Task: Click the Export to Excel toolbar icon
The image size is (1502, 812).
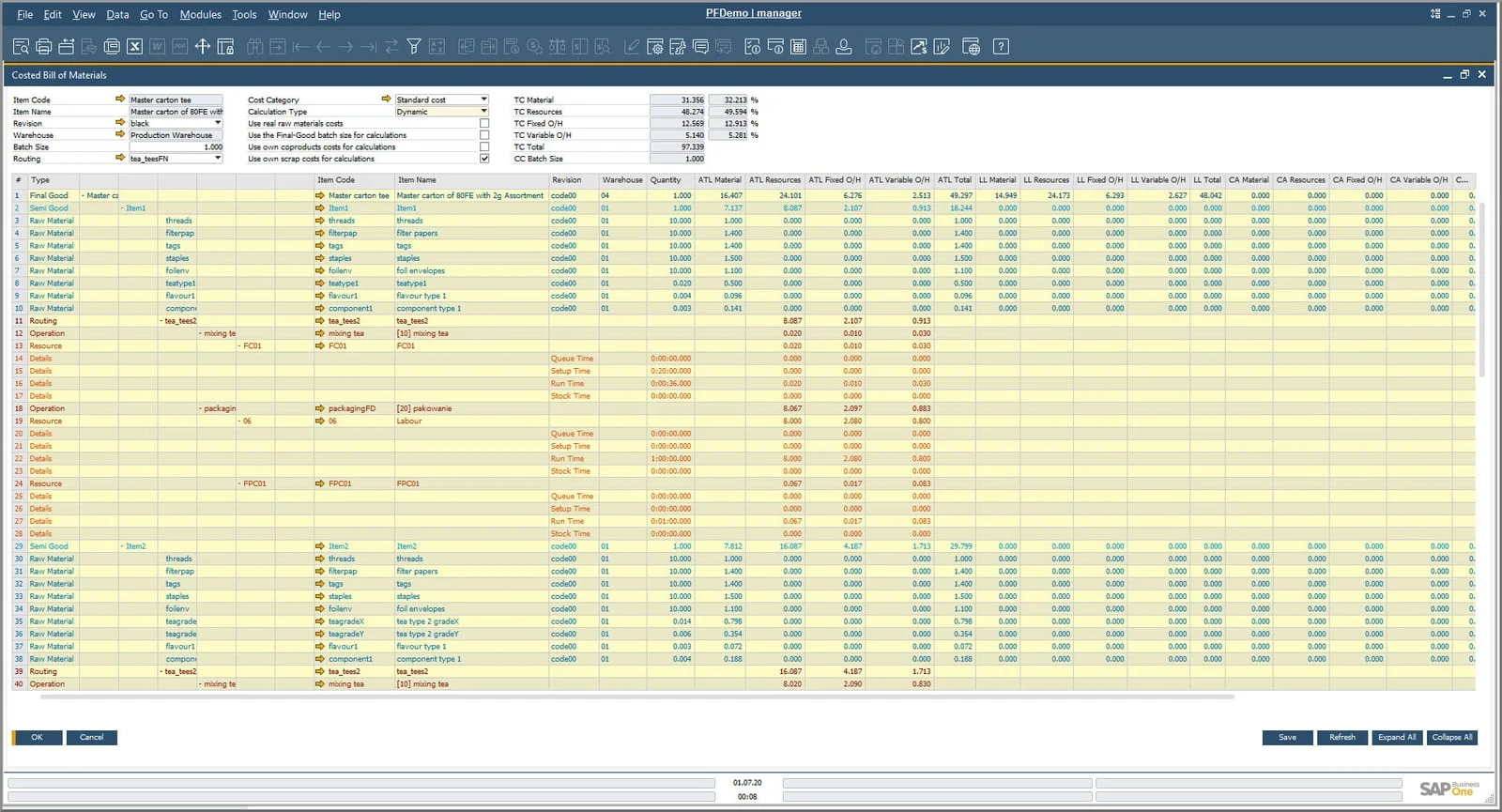Action: tap(134, 46)
